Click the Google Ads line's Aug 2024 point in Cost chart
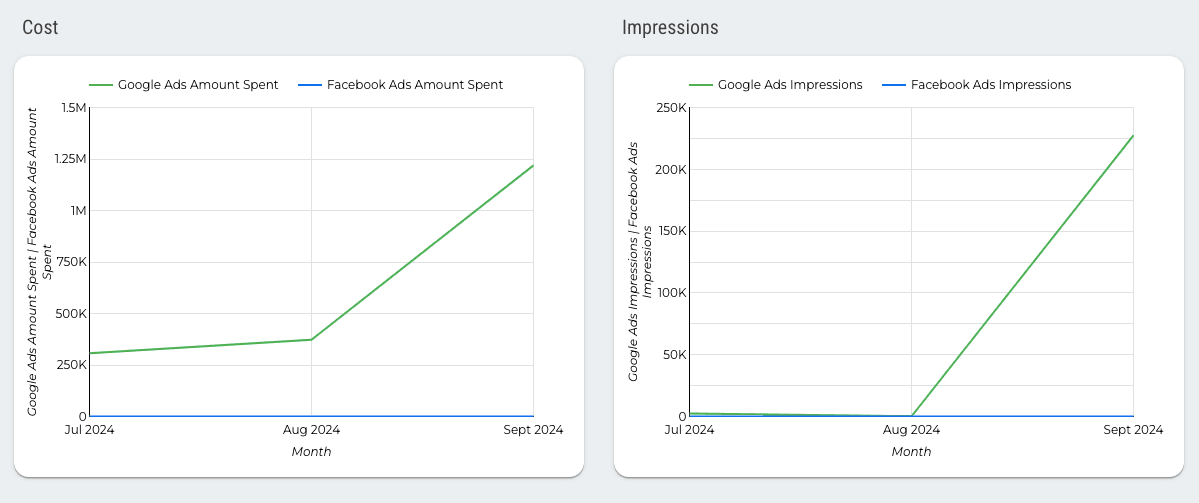Image resolution: width=1199 pixels, height=503 pixels. tap(312, 340)
